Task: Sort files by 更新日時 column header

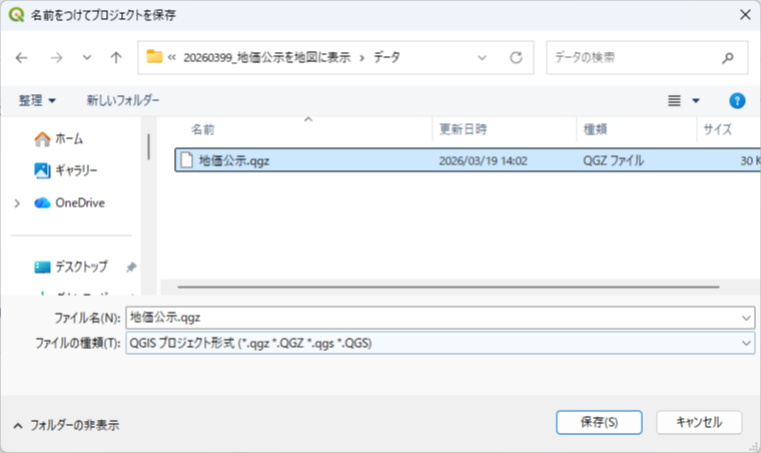Action: [x=463, y=130]
